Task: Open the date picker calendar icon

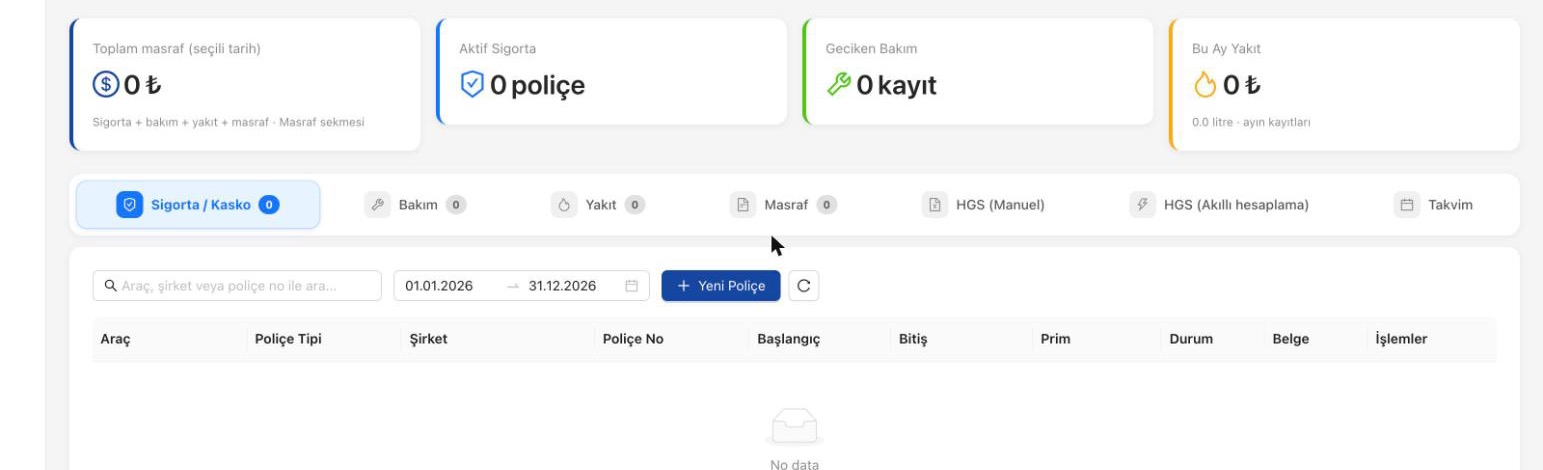Action: [631, 286]
